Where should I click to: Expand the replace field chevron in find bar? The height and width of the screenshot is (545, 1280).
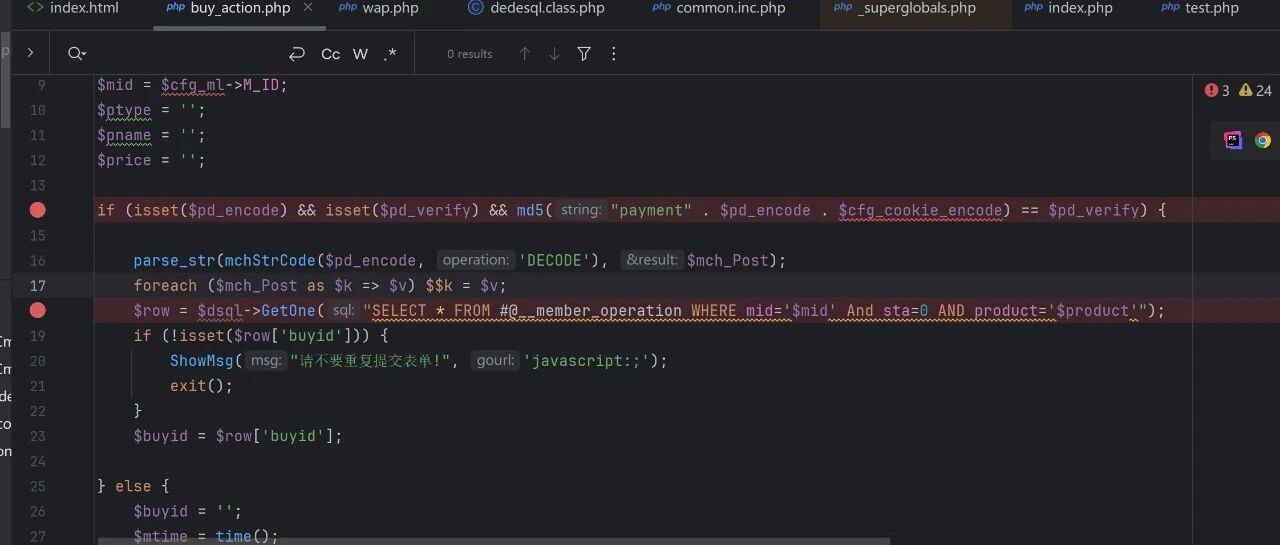coord(30,54)
